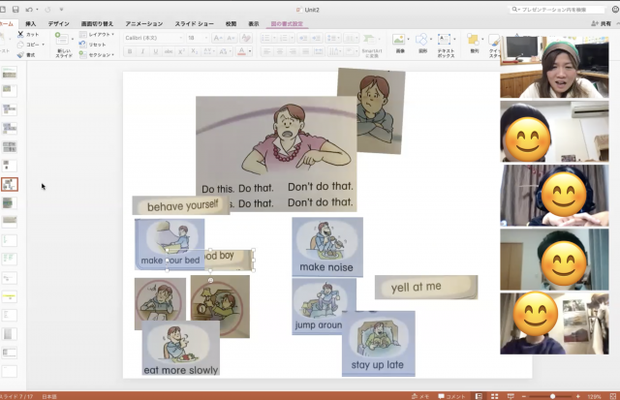620x400 pixels.
Task: Click the fit slide to window icon
Action: tap(613, 396)
